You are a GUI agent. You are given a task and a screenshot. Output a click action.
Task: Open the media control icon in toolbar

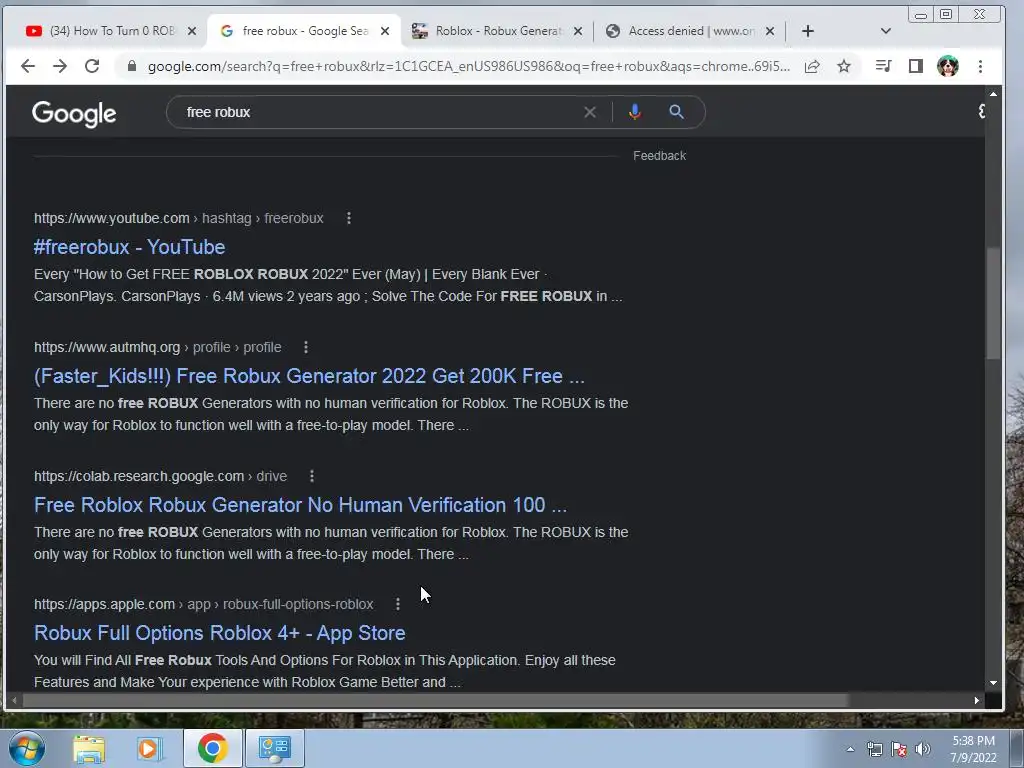tap(883, 66)
